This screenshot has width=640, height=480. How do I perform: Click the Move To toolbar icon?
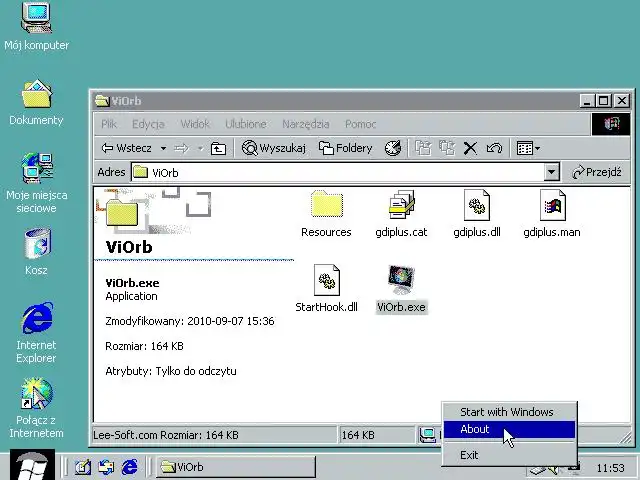click(423, 148)
